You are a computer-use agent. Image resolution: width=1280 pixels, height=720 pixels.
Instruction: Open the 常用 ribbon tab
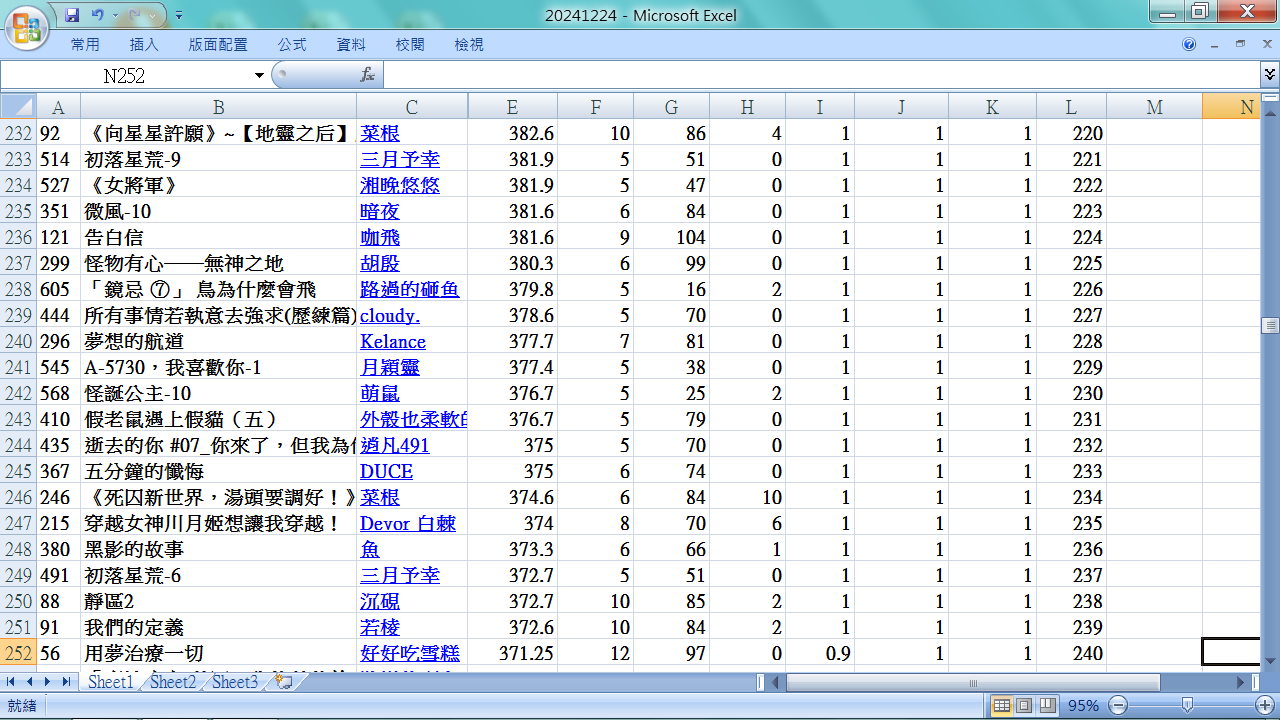pyautogui.click(x=85, y=45)
